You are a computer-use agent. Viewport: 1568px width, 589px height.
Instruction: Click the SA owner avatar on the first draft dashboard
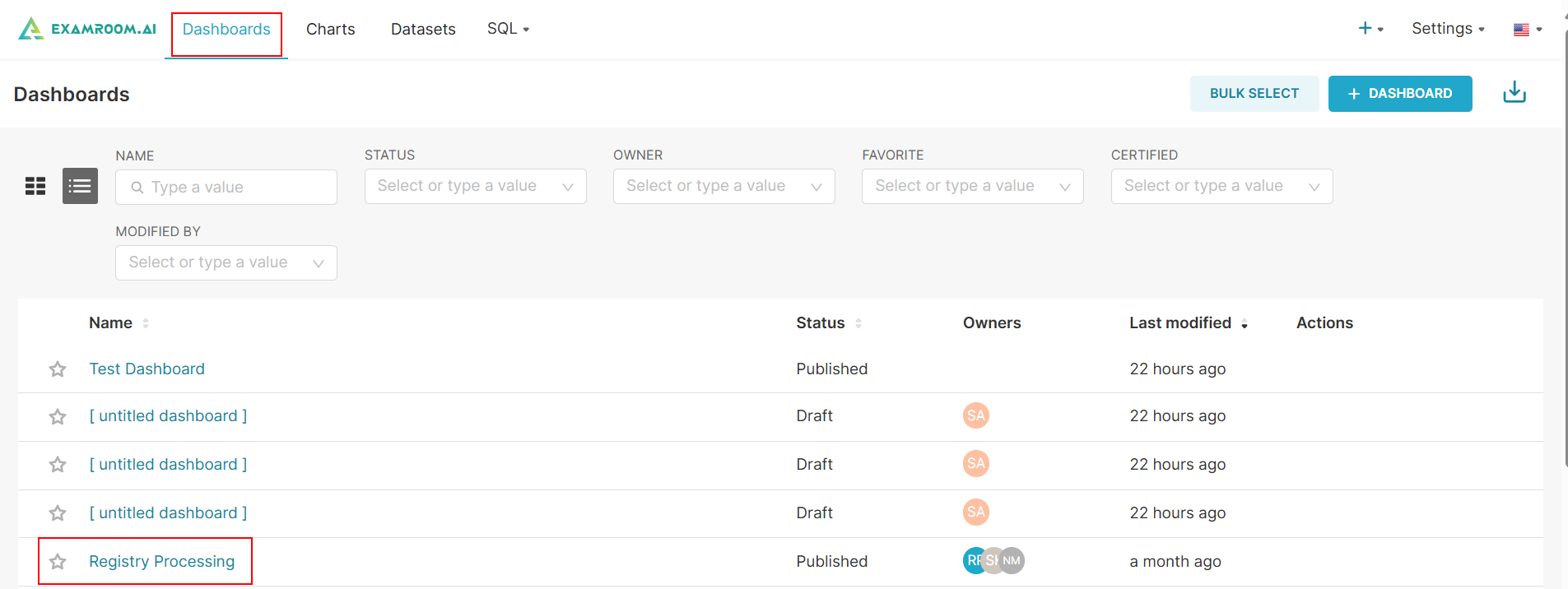(975, 415)
